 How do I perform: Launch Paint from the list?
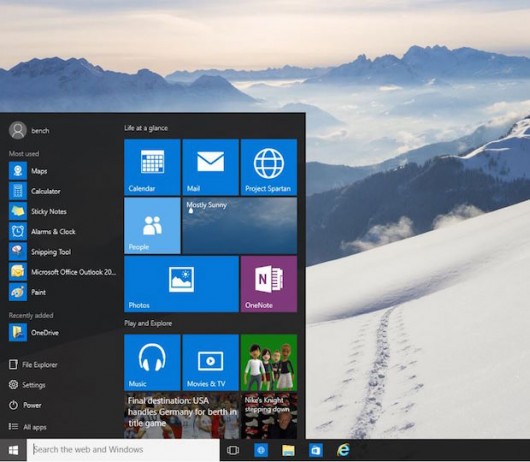pyautogui.click(x=18, y=292)
